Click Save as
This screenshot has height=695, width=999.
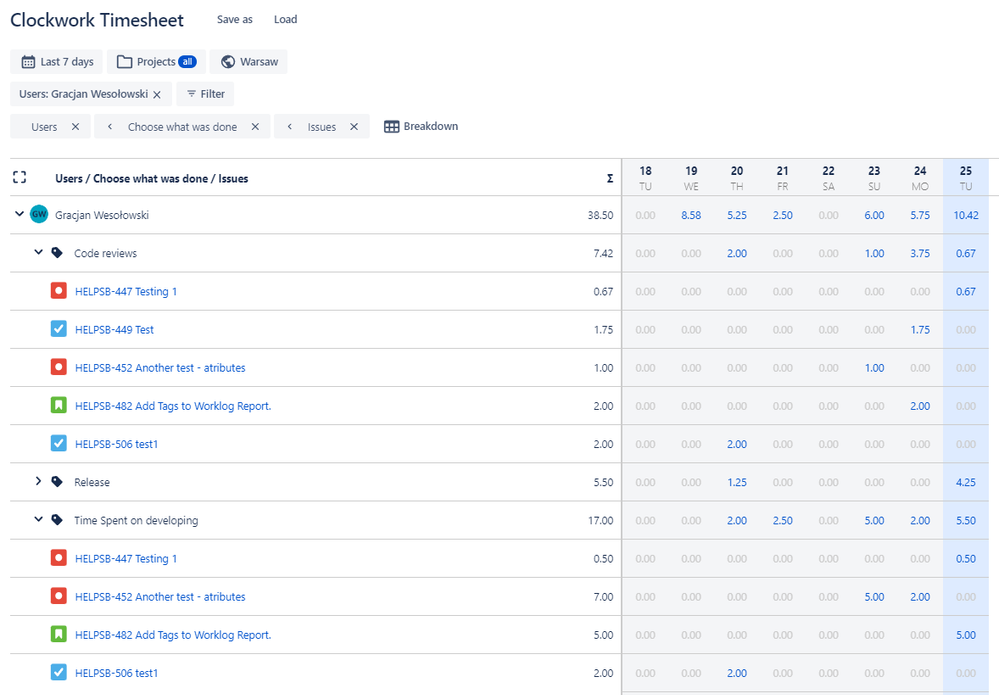pyautogui.click(x=234, y=19)
